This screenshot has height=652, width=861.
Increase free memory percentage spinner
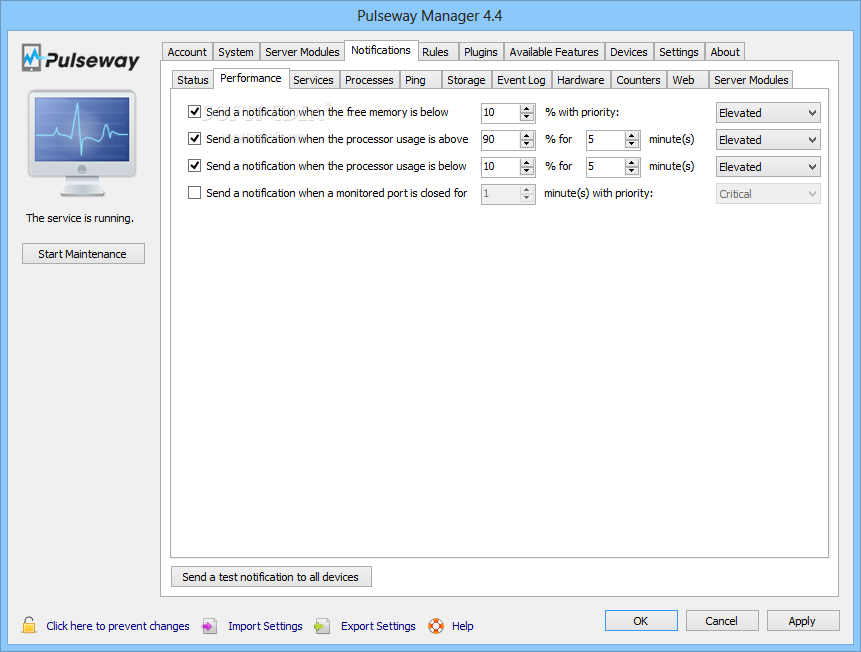click(x=527, y=108)
